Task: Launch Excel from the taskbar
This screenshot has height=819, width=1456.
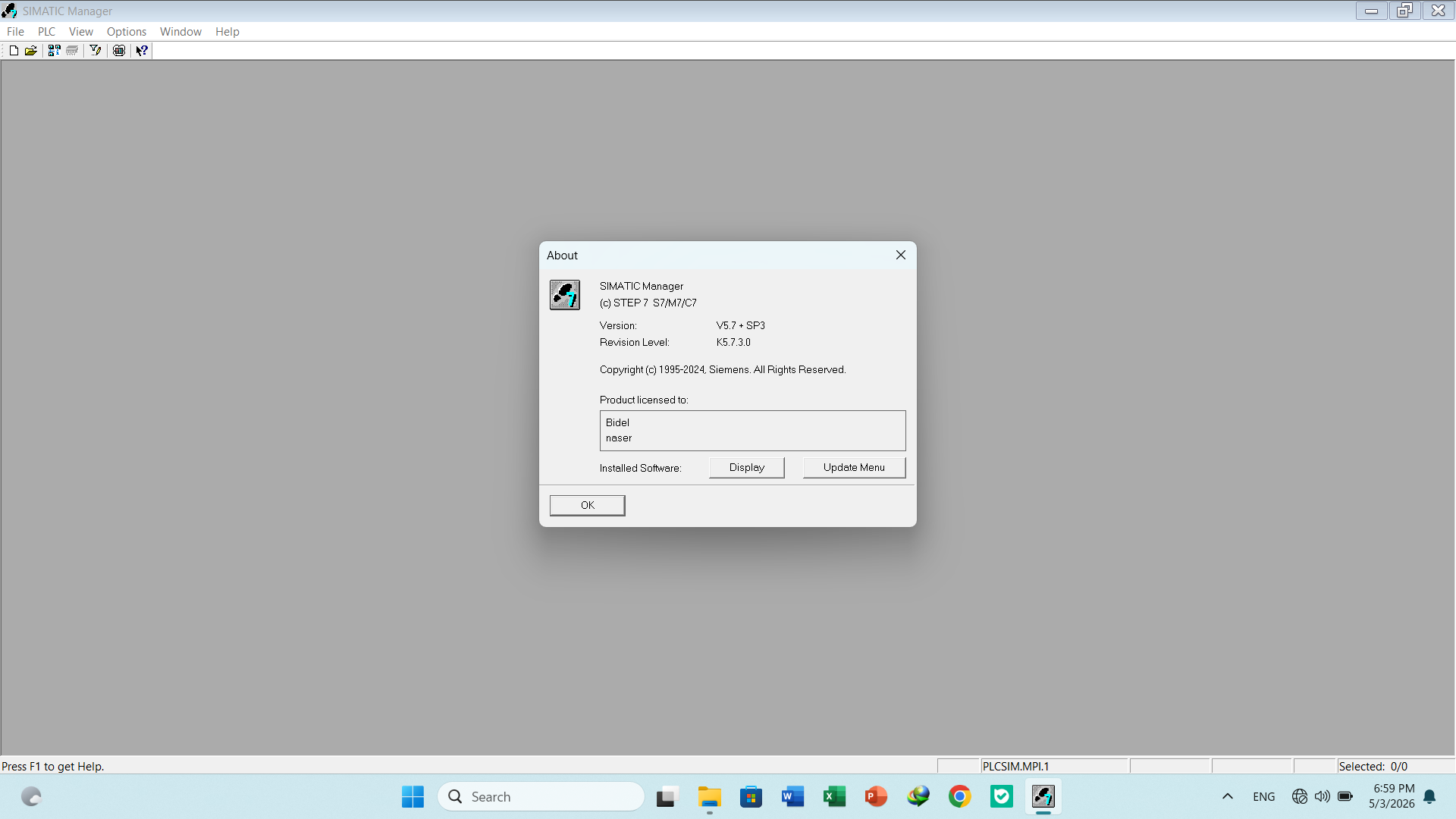Action: (835, 797)
